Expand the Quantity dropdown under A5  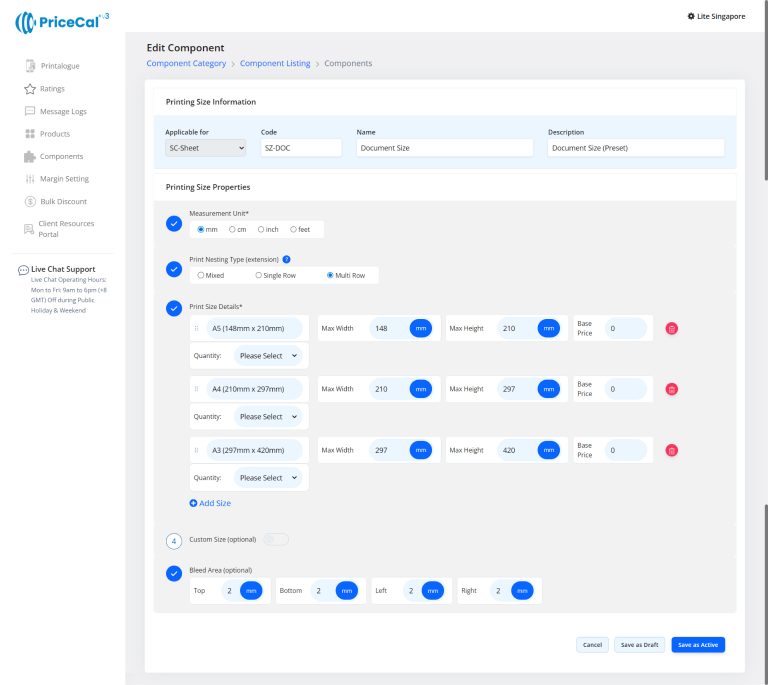(268, 356)
